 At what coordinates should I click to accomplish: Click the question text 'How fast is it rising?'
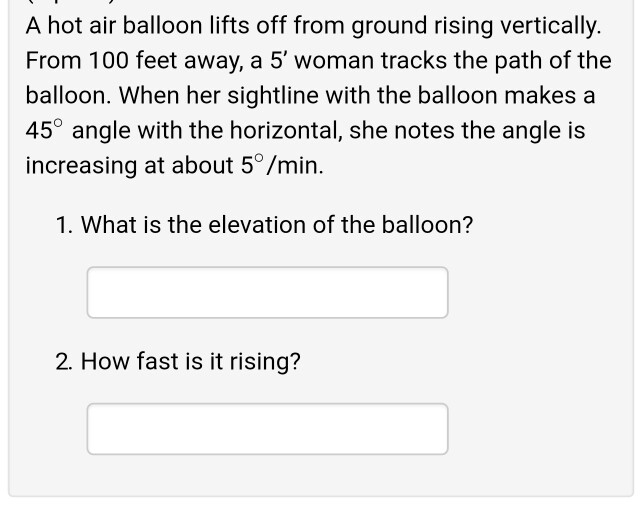(x=191, y=361)
